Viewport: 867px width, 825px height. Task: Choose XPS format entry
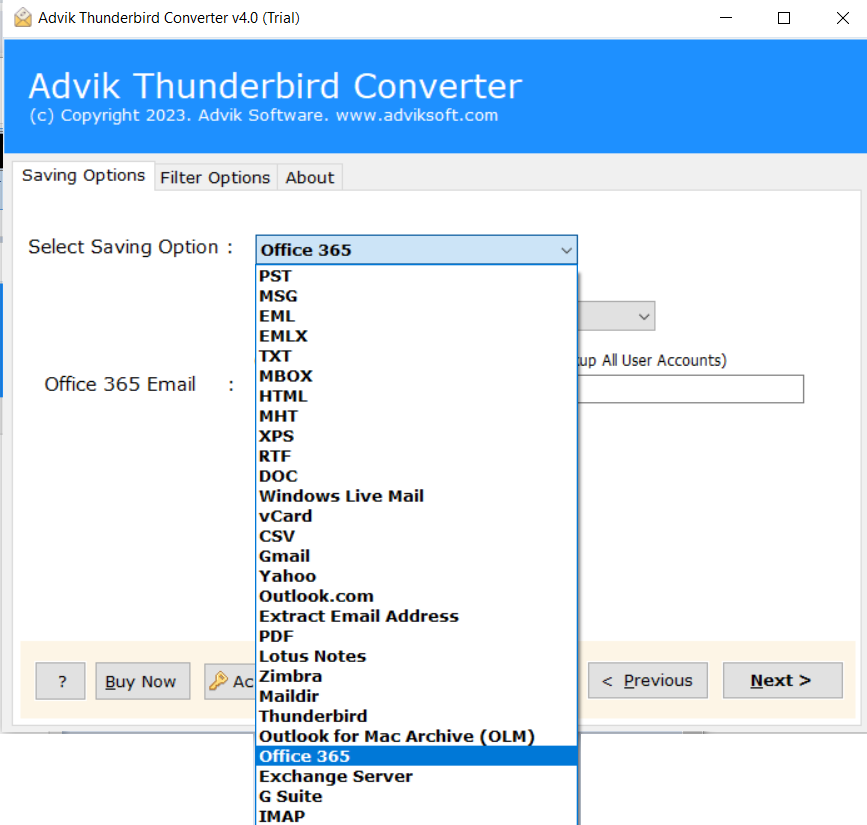[x=416, y=436]
